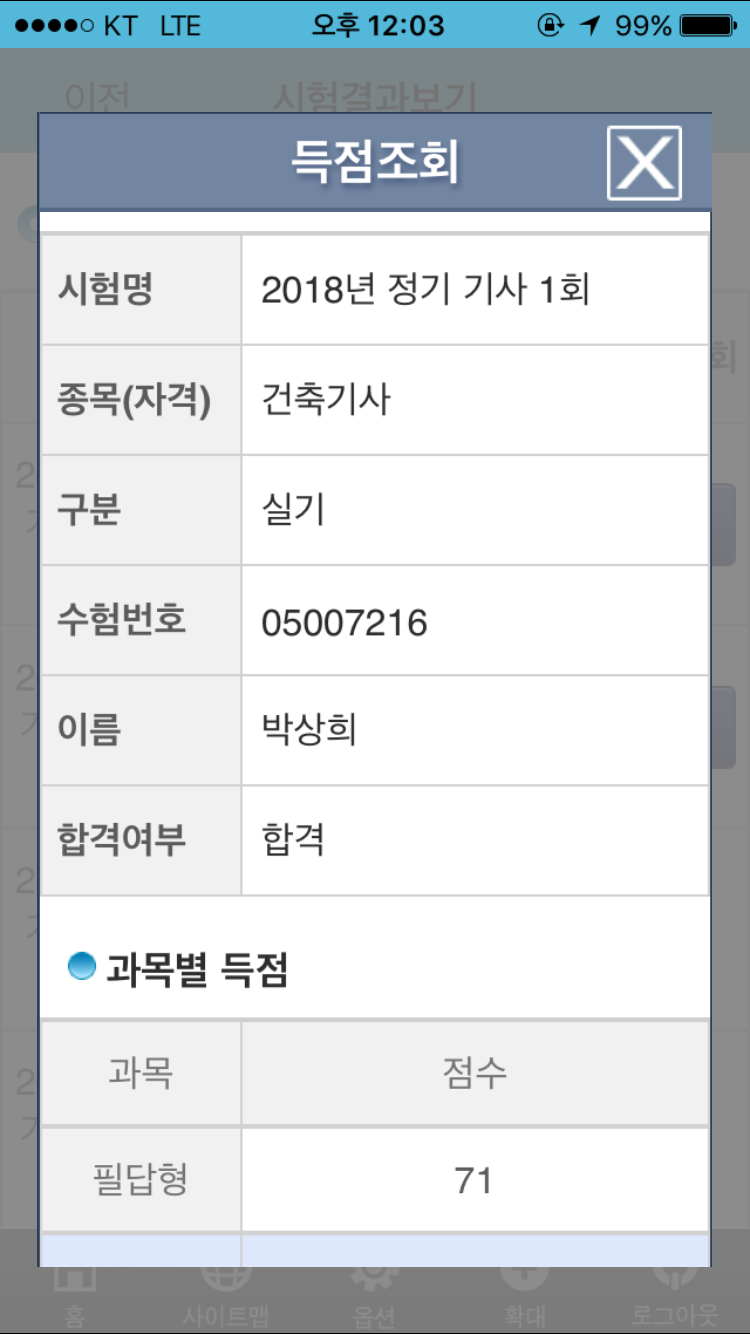Select the 시험명 value 2018년 정기 기사 1회
The image size is (750, 1334).
(425, 290)
